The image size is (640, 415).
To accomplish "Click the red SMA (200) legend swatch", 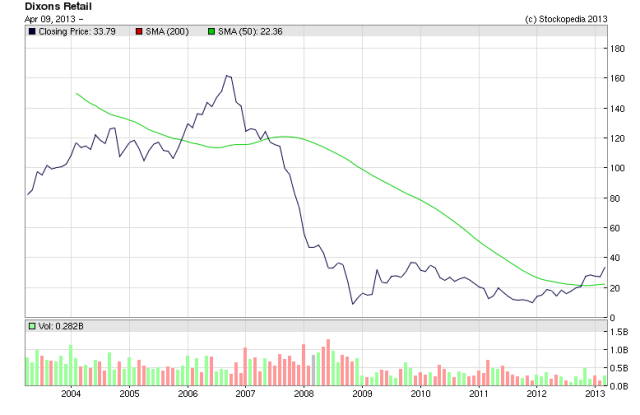I will (139, 31).
